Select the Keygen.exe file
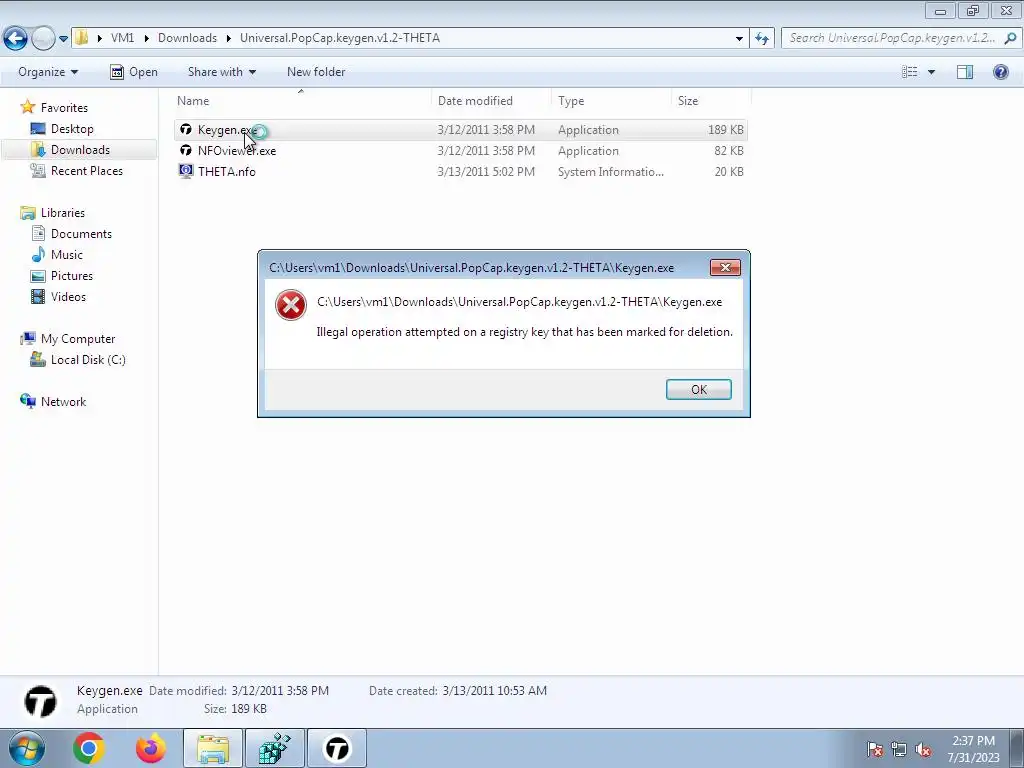 (x=460, y=130)
